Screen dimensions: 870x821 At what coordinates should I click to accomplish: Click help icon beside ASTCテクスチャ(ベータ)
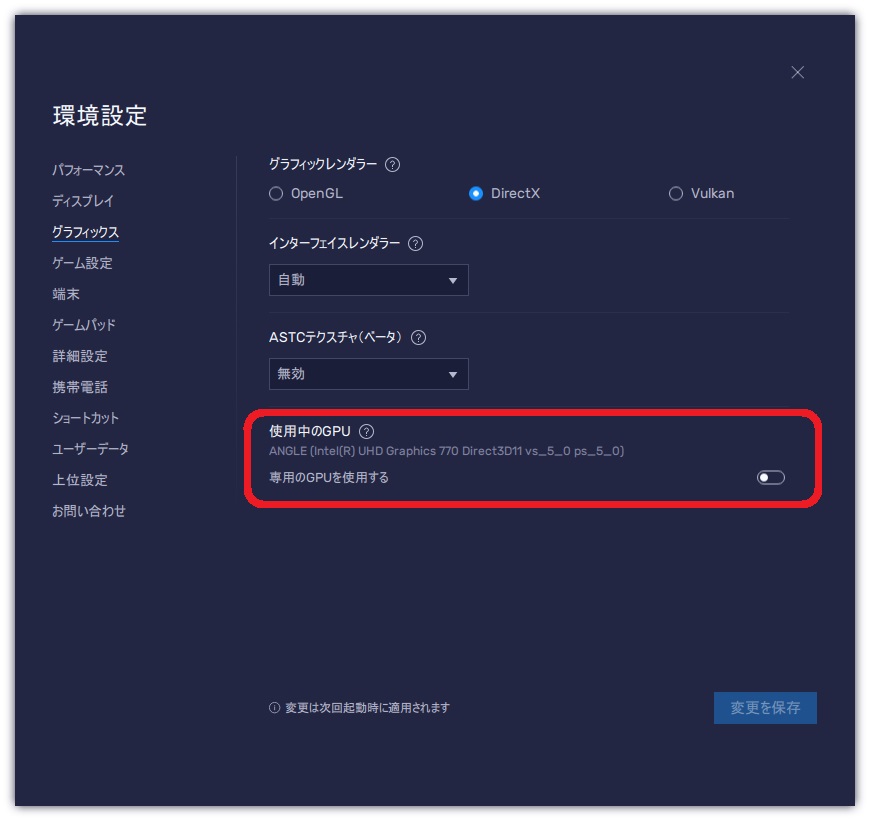tap(418, 337)
